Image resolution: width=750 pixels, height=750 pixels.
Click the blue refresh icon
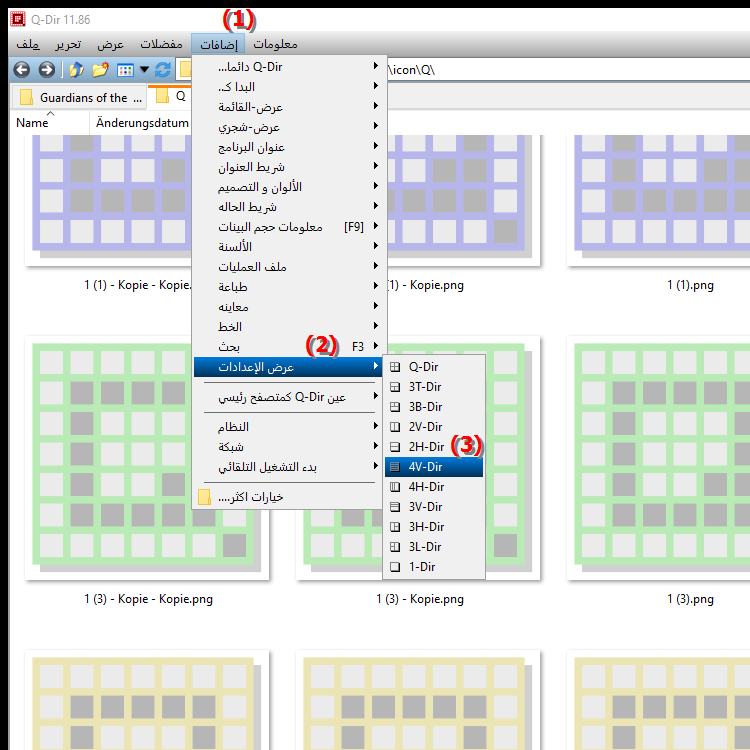pos(163,70)
